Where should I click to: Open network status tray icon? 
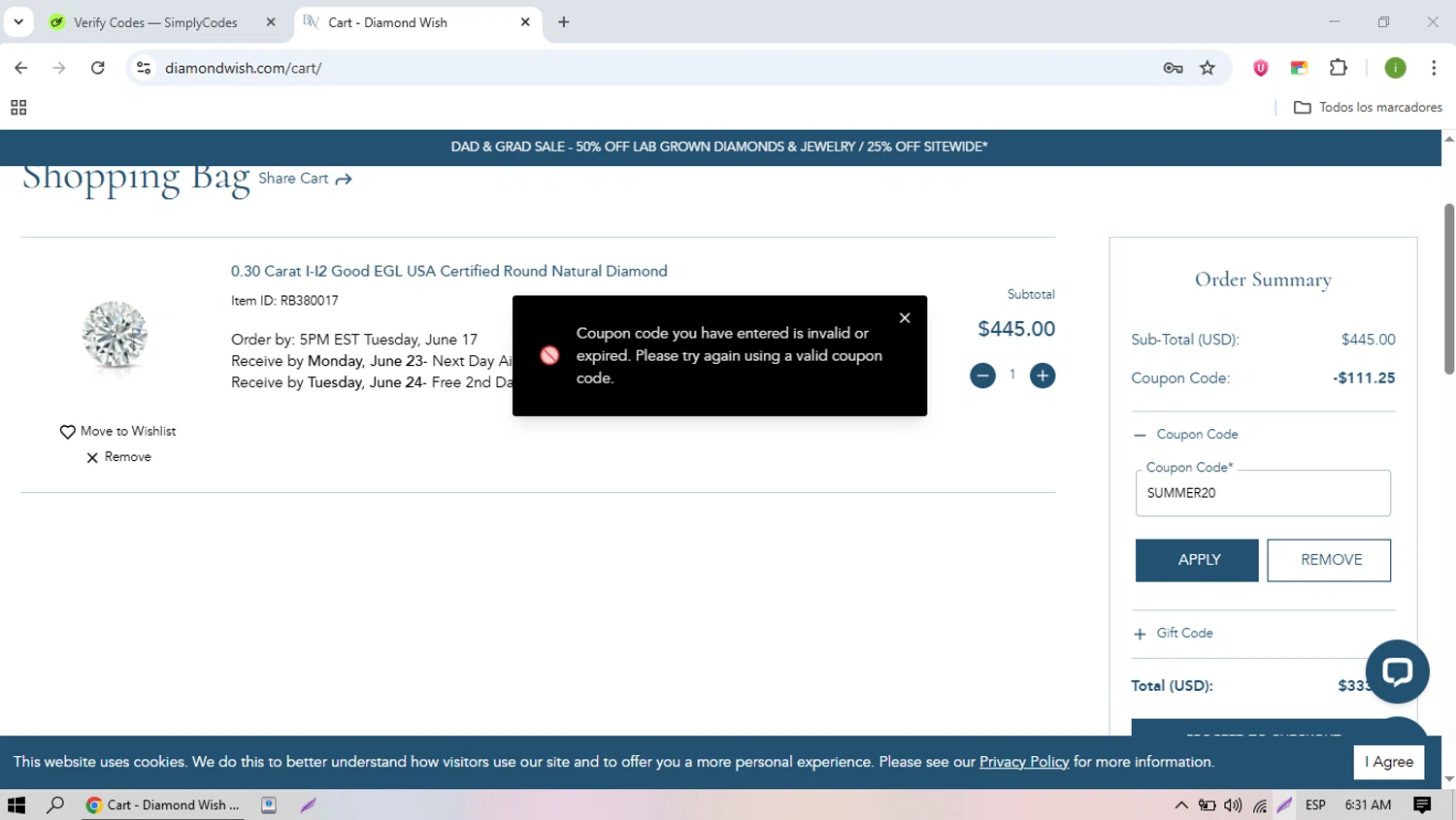1260,805
